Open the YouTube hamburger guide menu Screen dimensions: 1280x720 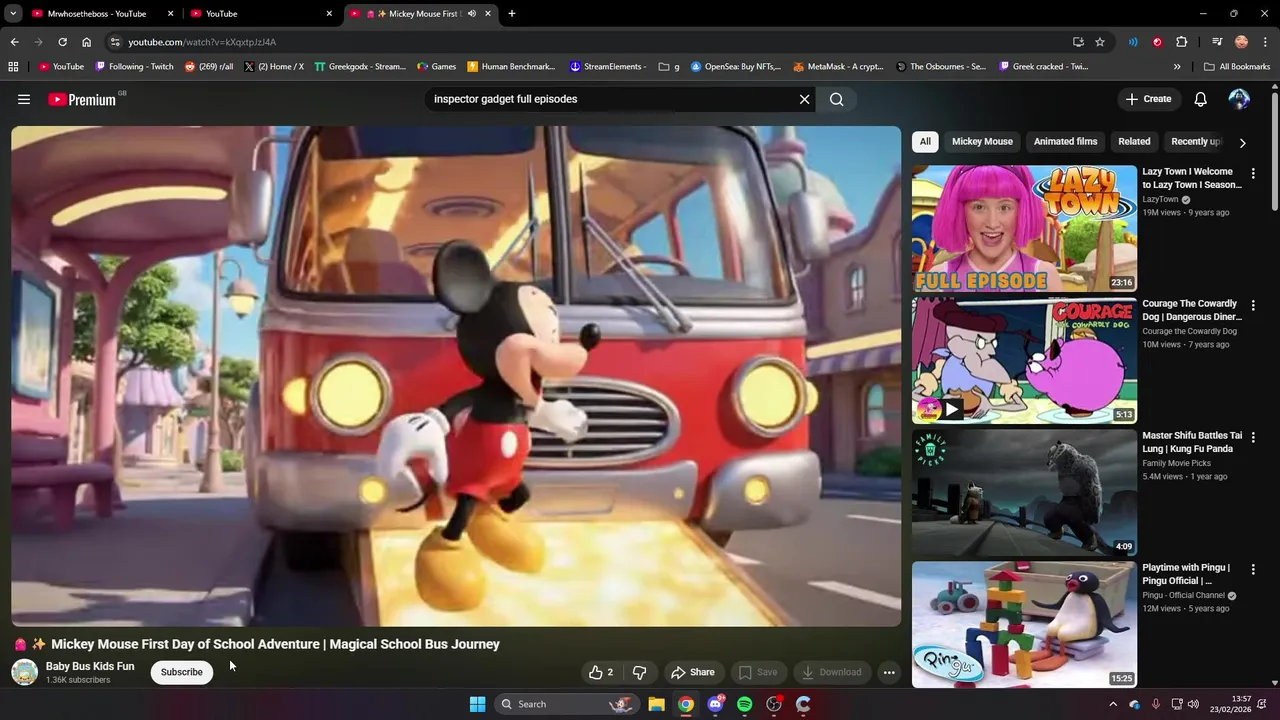(24, 99)
